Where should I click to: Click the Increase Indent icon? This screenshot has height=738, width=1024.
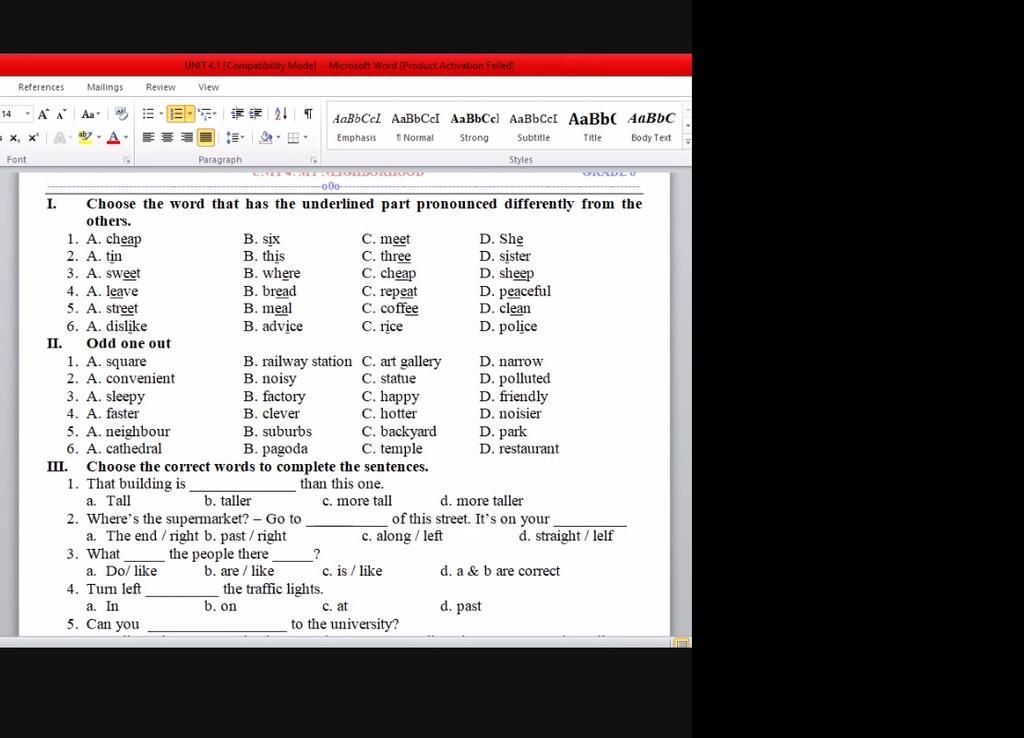(255, 114)
